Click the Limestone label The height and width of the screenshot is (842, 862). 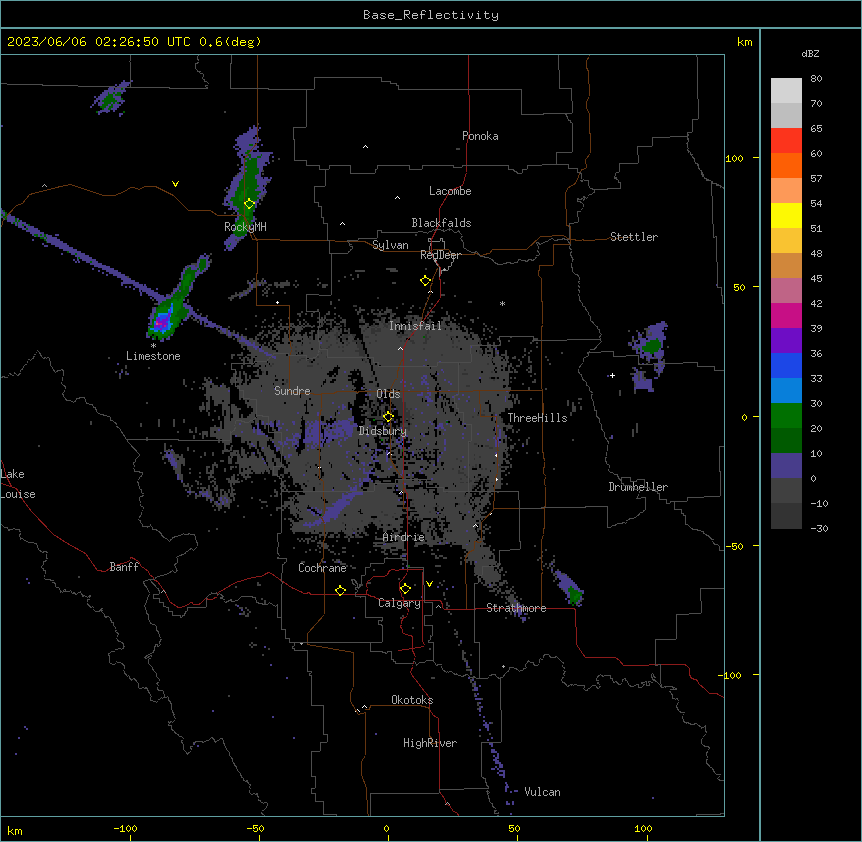coord(153,356)
